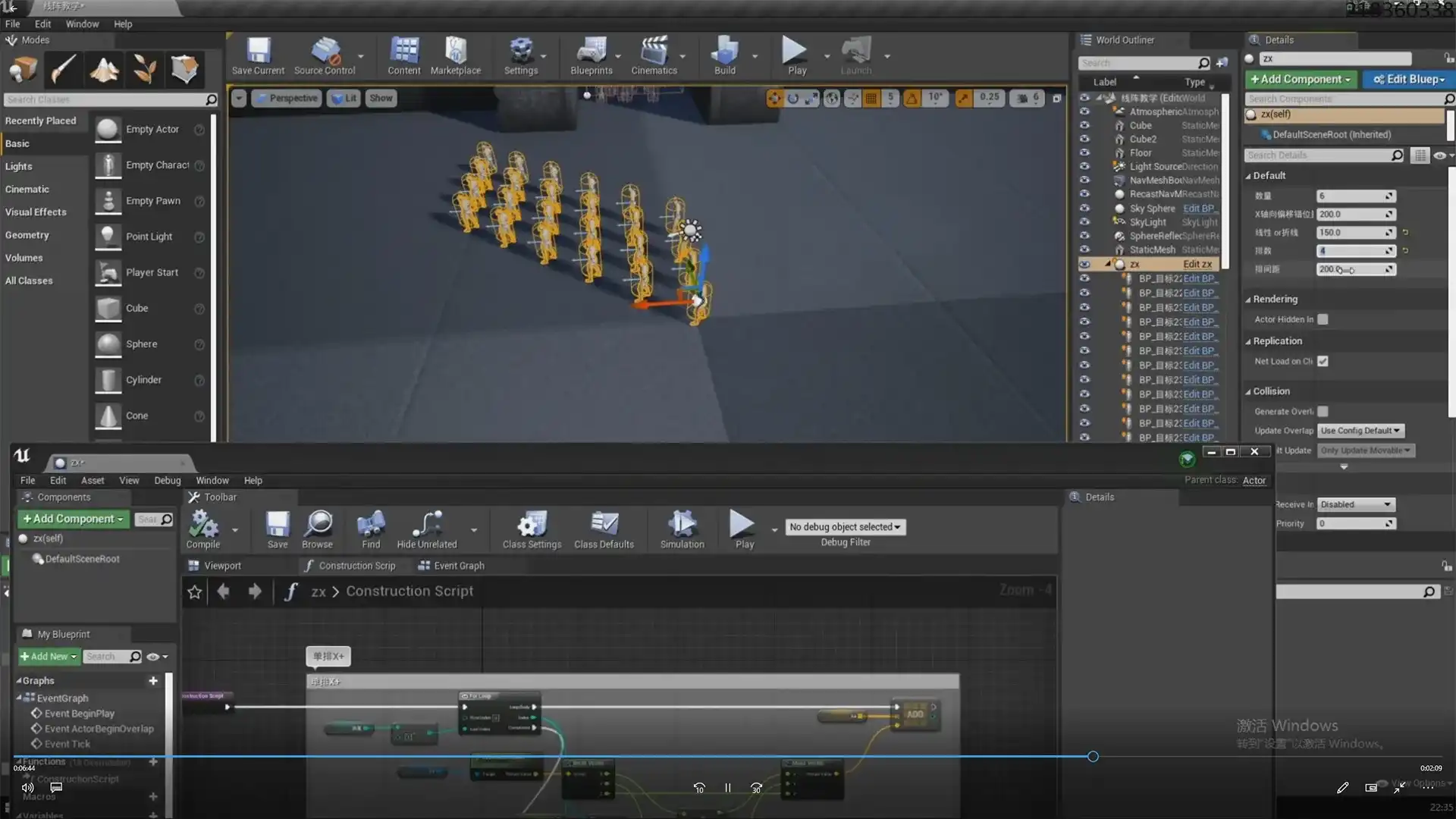Click the Edit zx link in World Outliner

1197,264
